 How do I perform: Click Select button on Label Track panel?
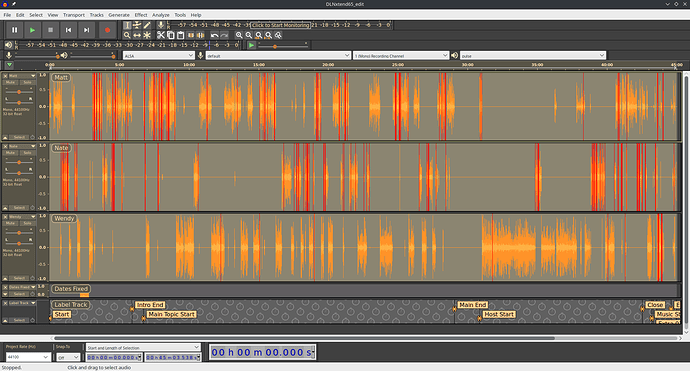(19, 320)
